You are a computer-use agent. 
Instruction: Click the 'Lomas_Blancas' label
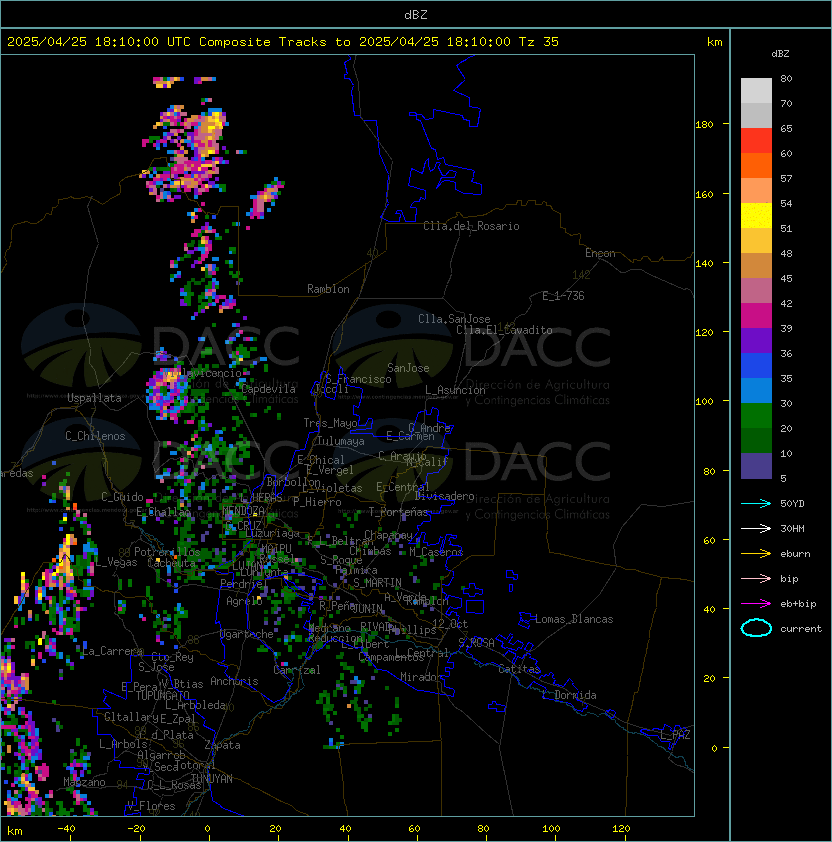[574, 619]
